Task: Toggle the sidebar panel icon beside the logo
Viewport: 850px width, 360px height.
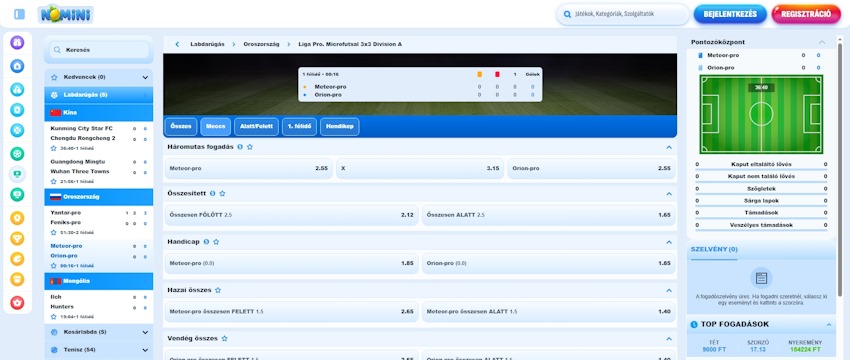Action: pos(20,14)
